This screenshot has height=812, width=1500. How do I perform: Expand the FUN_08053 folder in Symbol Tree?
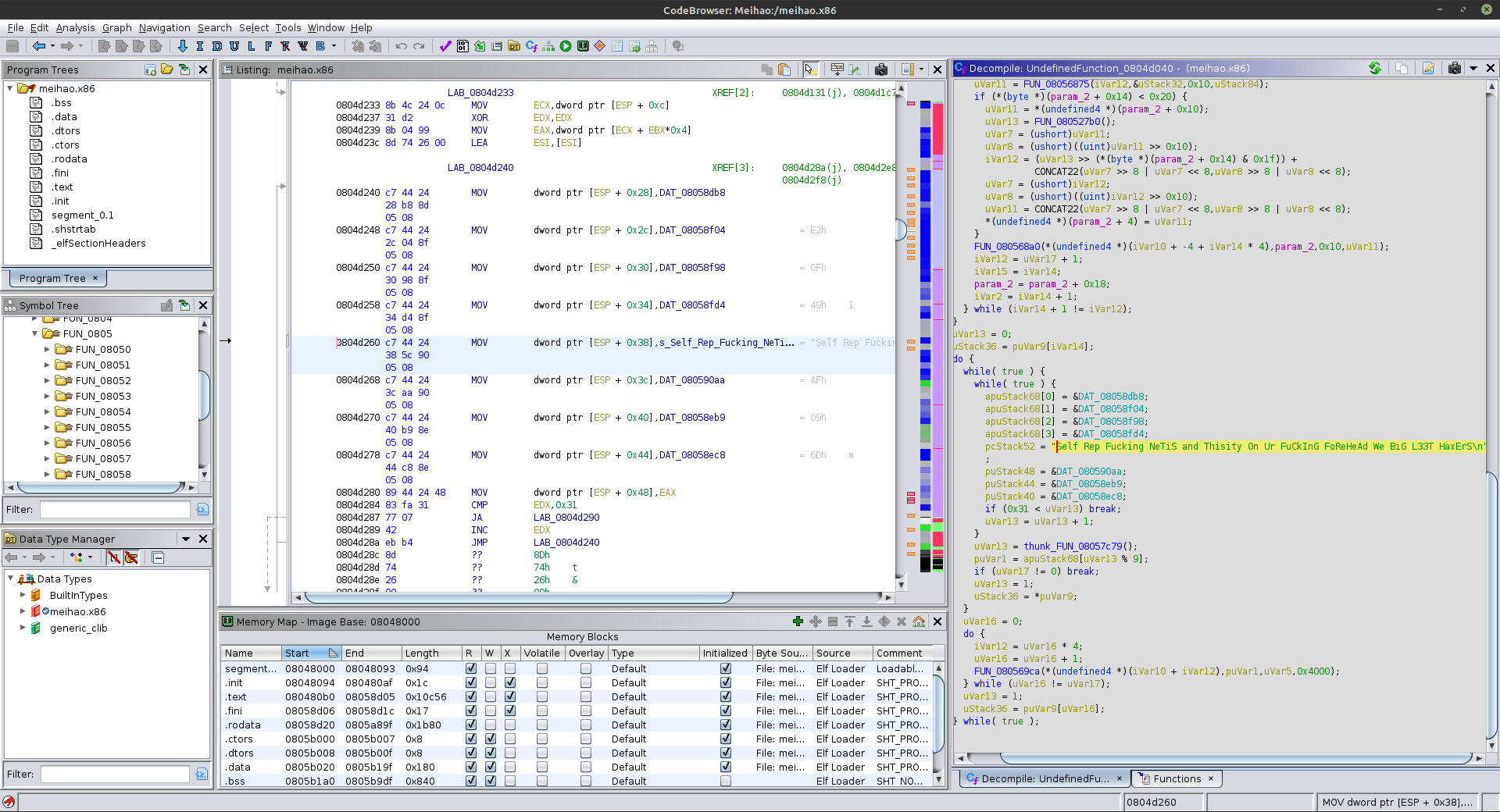(x=47, y=396)
